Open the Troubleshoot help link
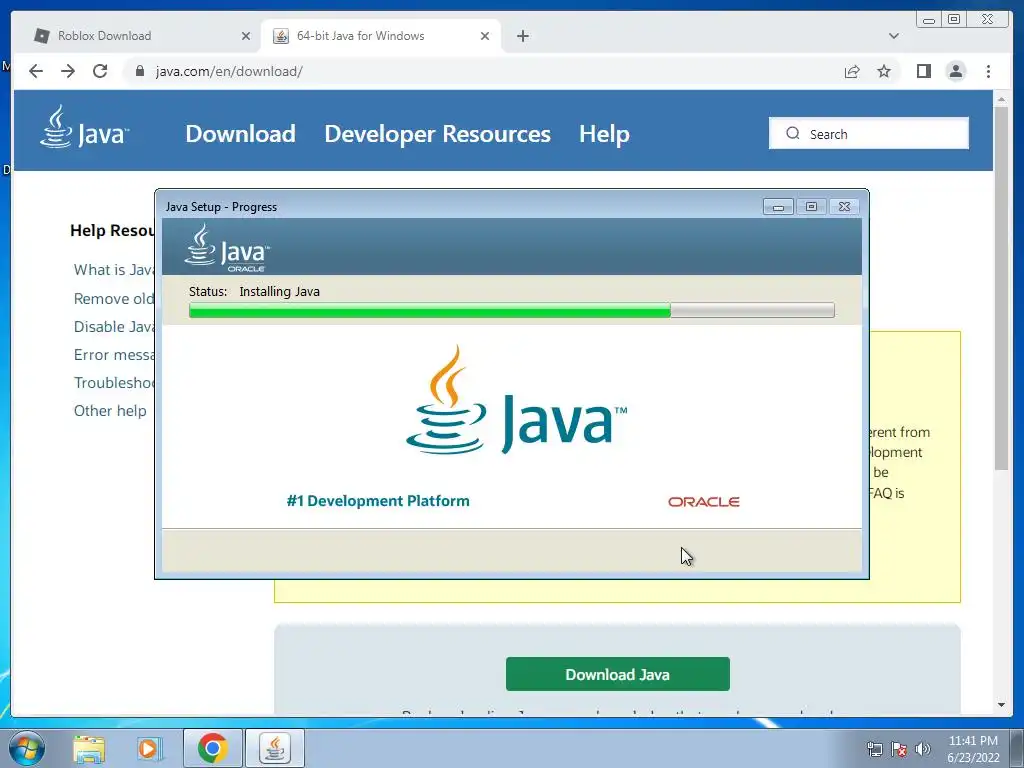This screenshot has width=1024, height=768. tap(114, 383)
